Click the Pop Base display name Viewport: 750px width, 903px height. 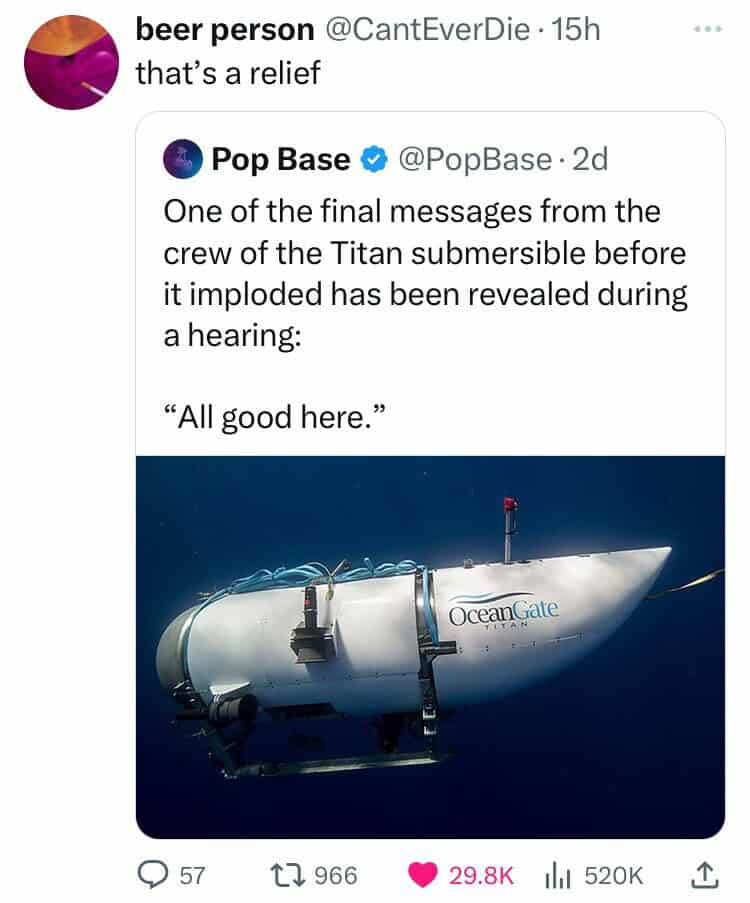pos(281,160)
